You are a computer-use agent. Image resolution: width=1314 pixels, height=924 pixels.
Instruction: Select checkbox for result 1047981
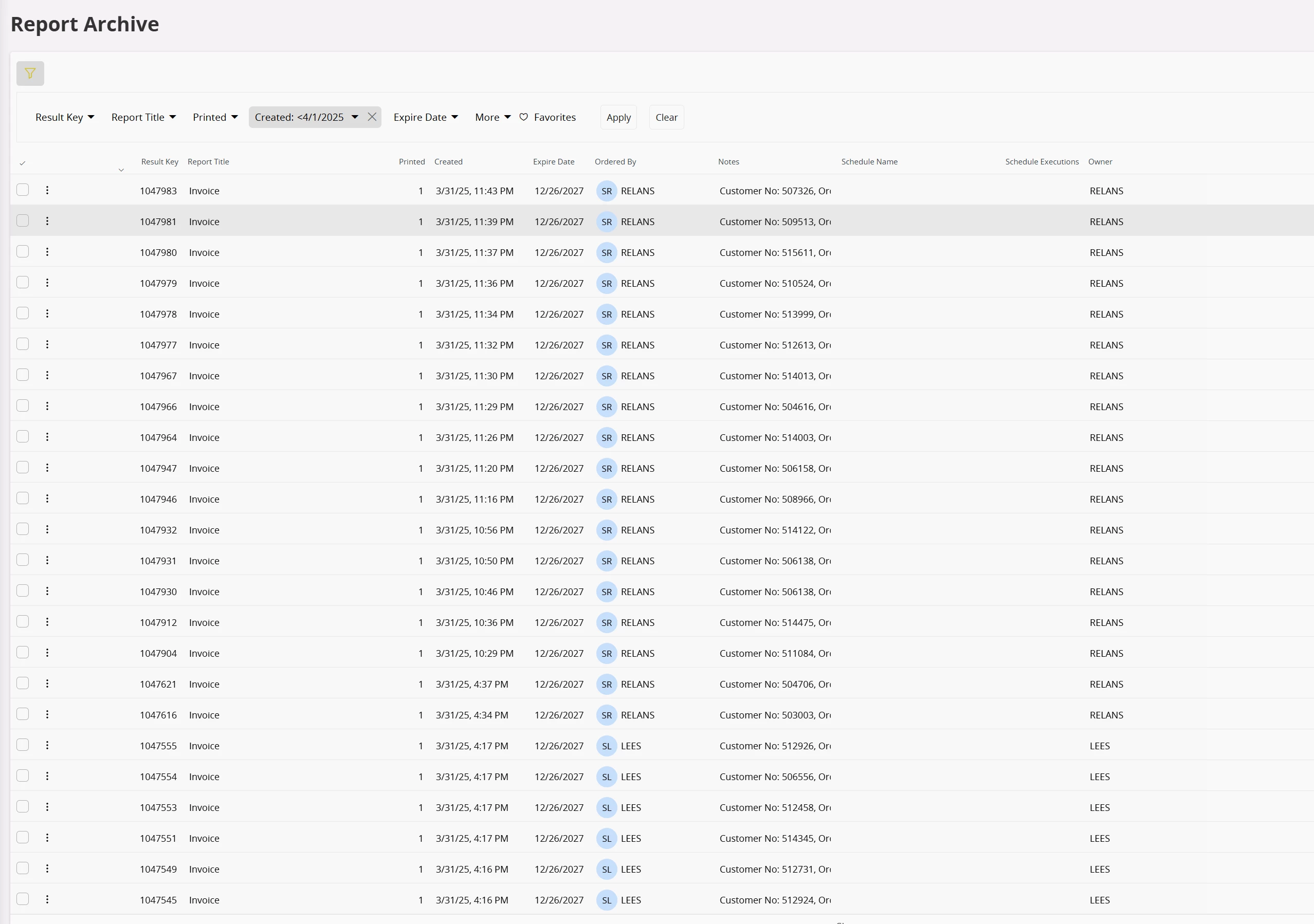pyautogui.click(x=23, y=221)
